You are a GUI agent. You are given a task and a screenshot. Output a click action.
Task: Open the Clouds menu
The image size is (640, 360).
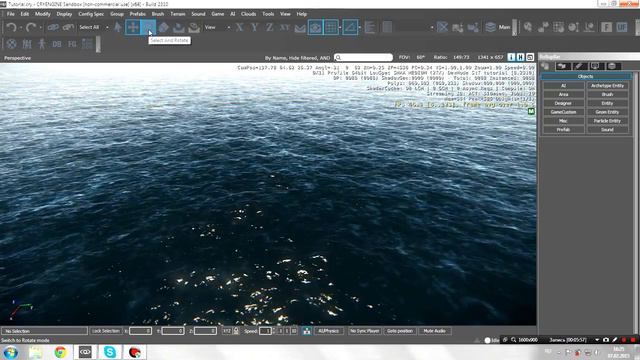(248, 14)
